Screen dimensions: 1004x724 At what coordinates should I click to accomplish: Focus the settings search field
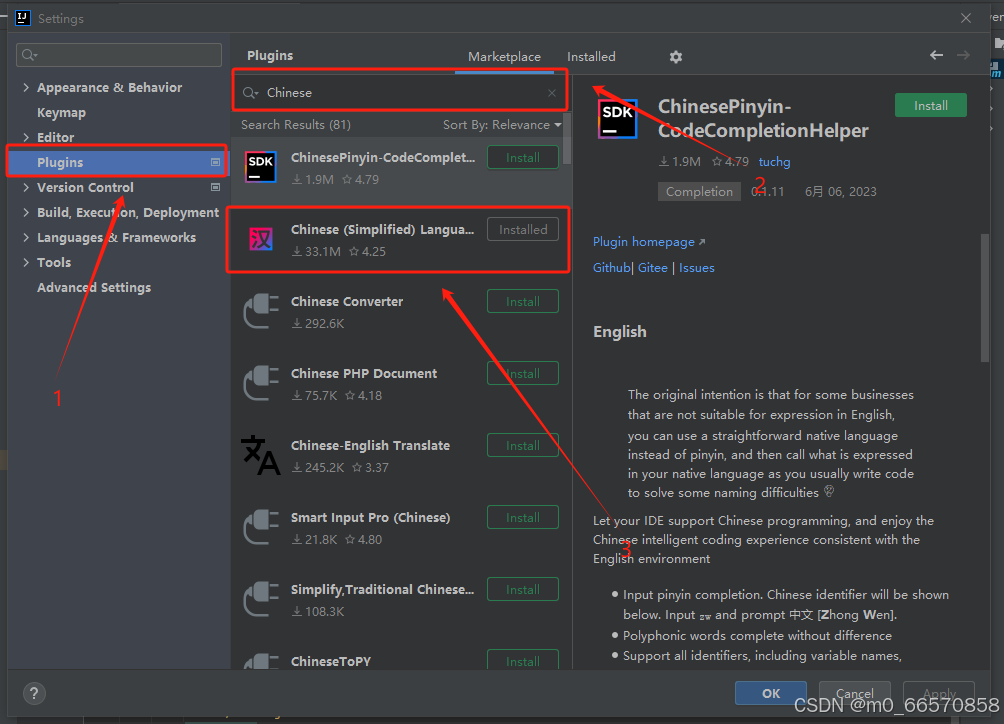(119, 55)
